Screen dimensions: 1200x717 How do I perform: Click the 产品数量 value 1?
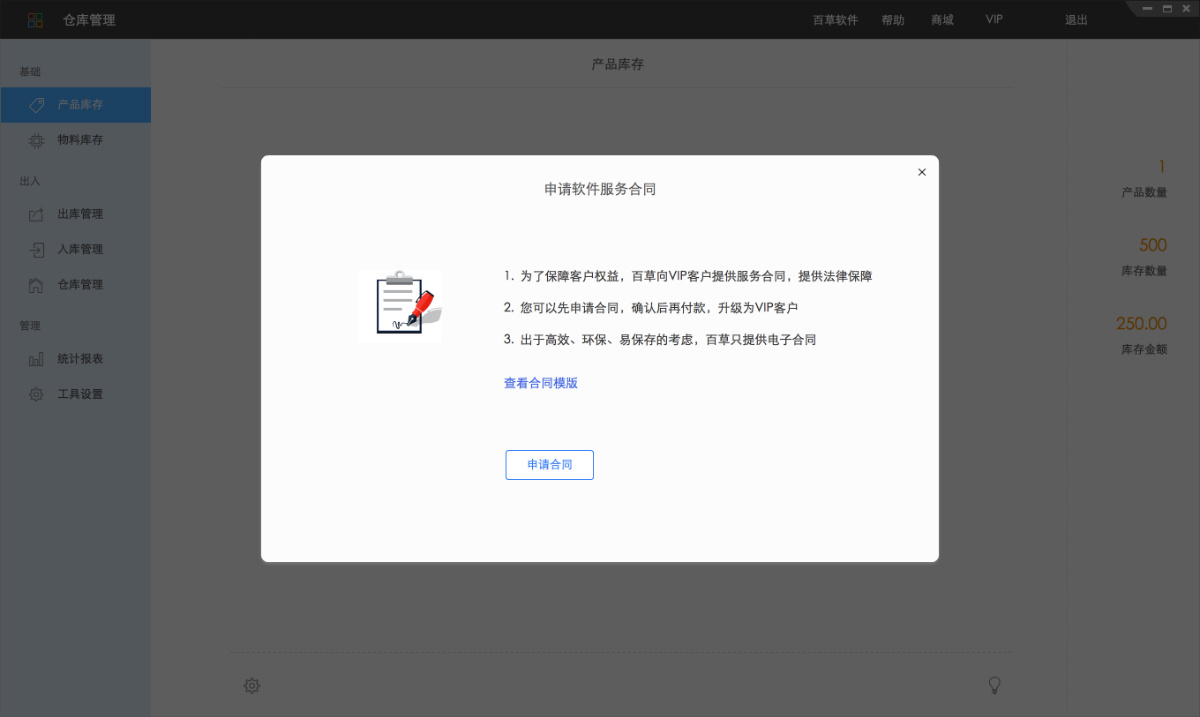click(1162, 167)
